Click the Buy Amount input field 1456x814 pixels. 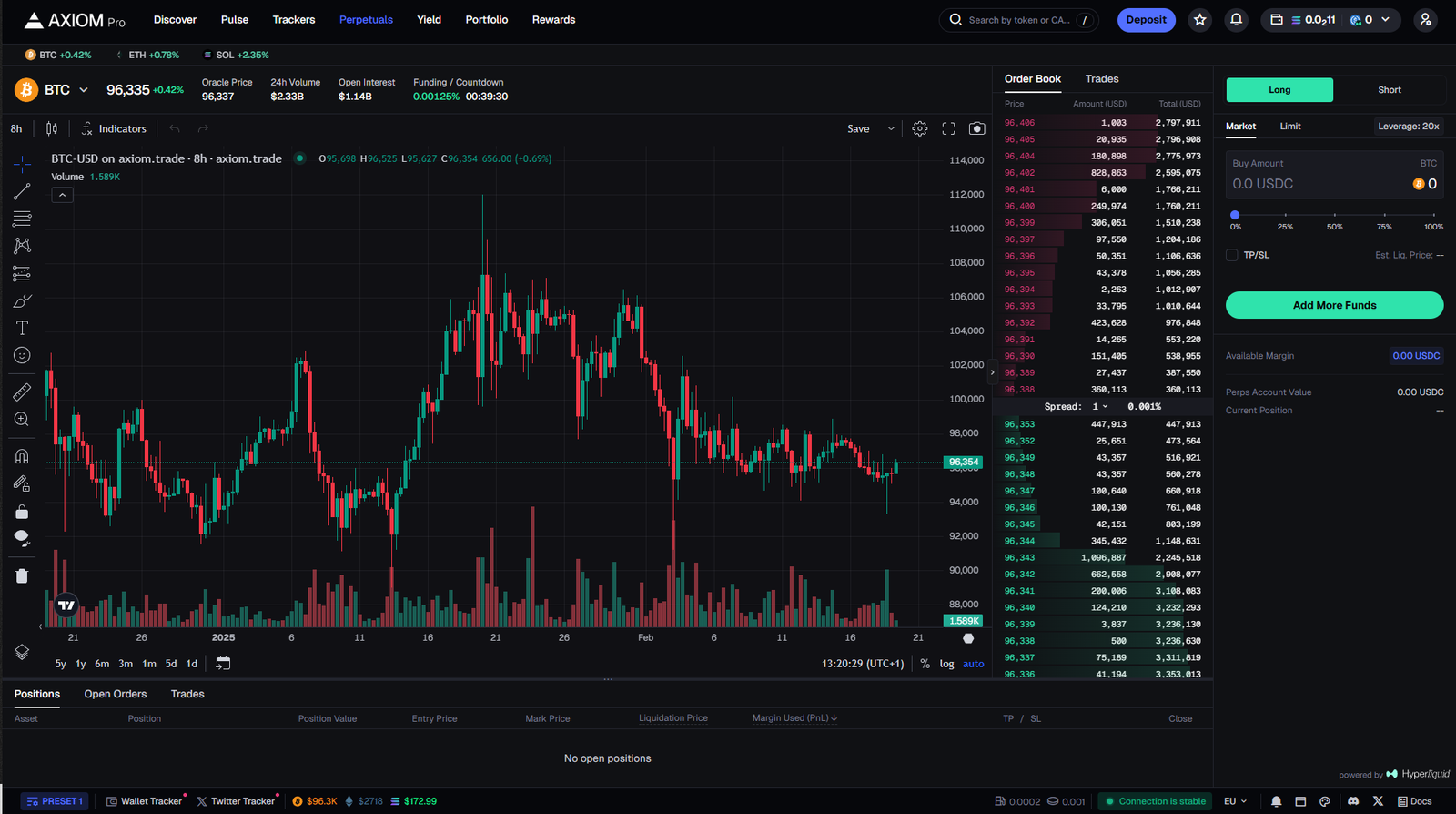[x=1334, y=175]
